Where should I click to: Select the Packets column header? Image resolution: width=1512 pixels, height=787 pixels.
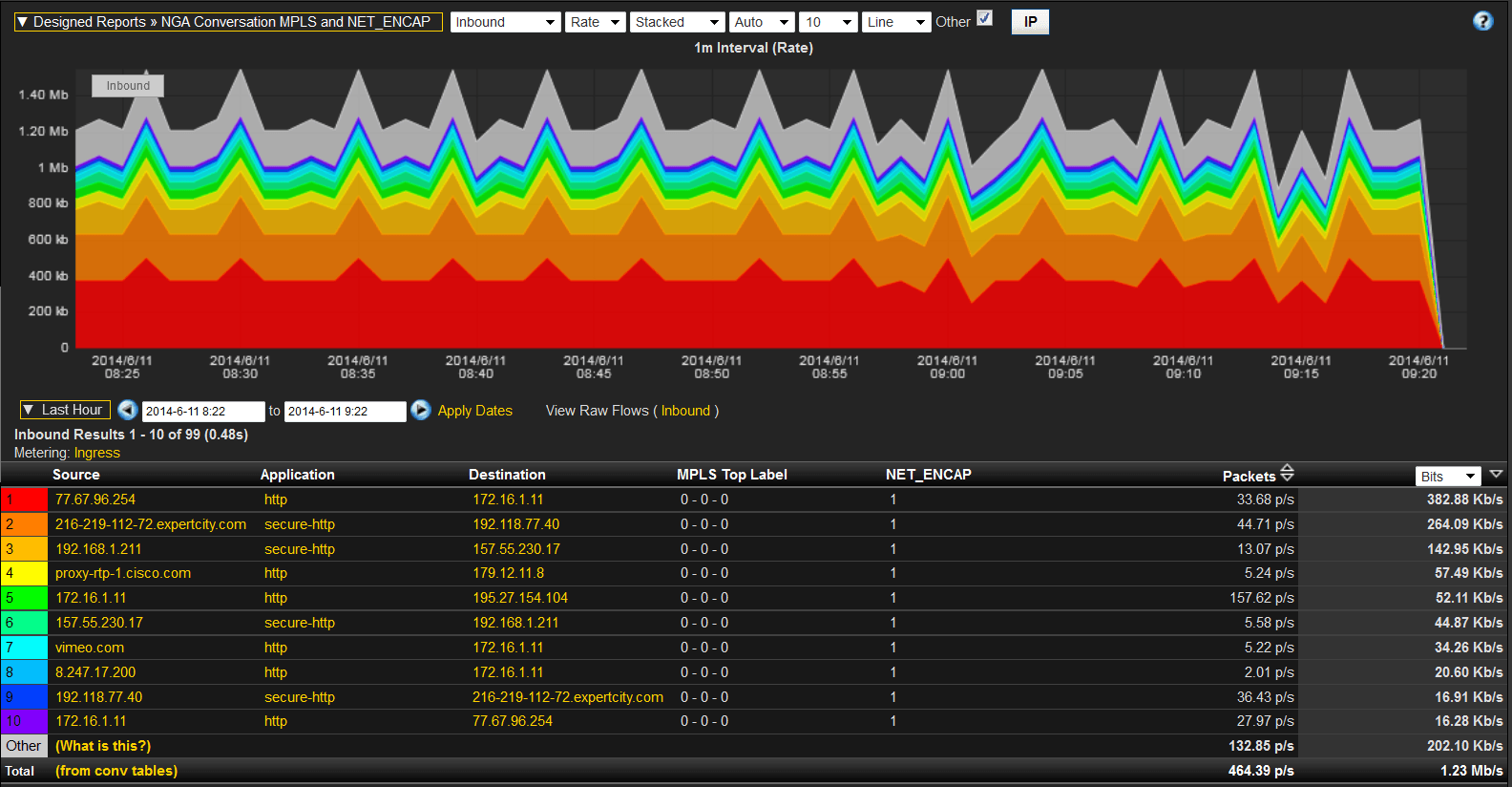[x=1249, y=476]
